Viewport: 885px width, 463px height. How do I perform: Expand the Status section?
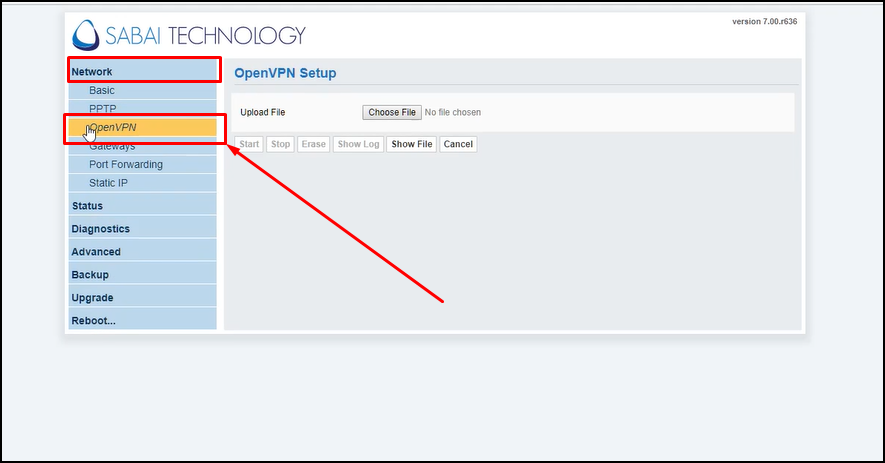(x=87, y=206)
